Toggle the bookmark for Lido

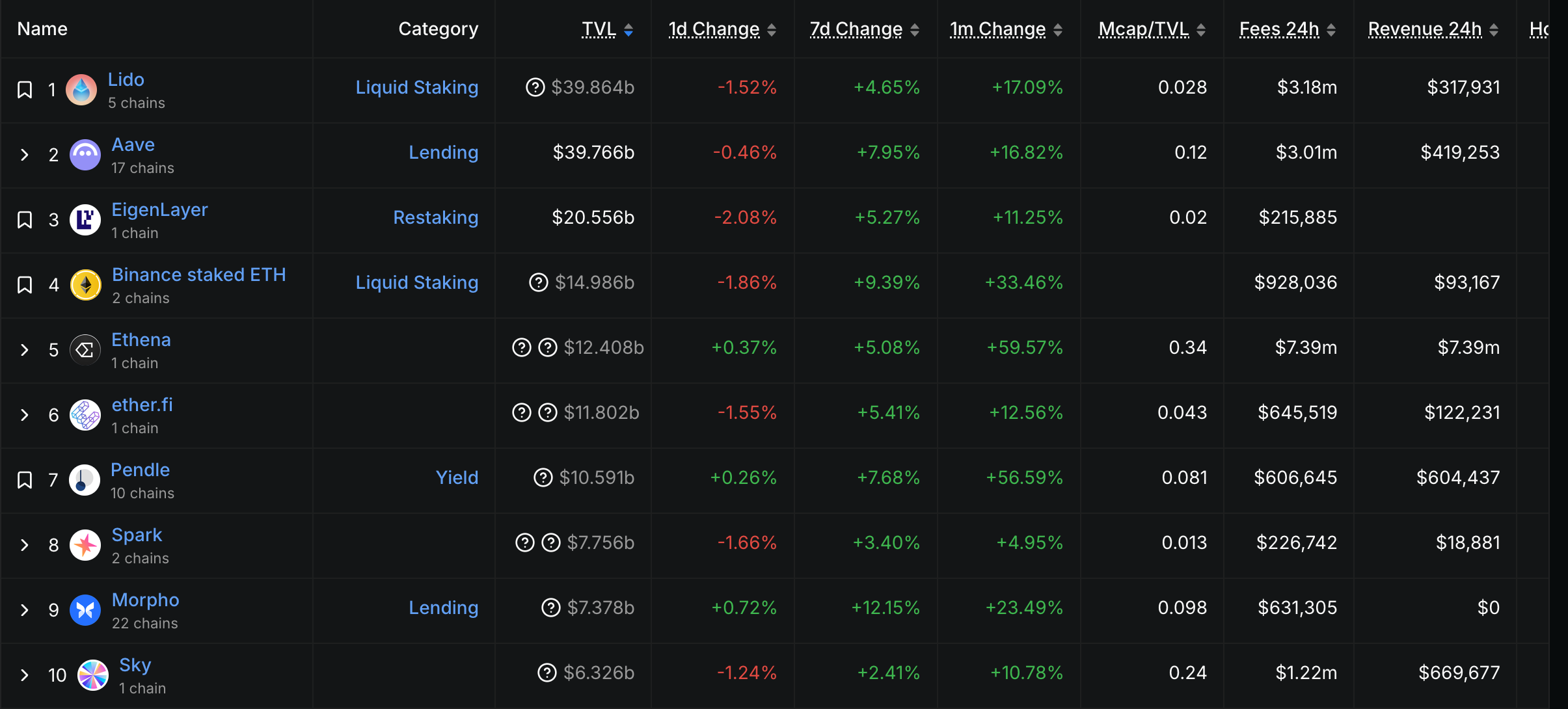(x=25, y=90)
